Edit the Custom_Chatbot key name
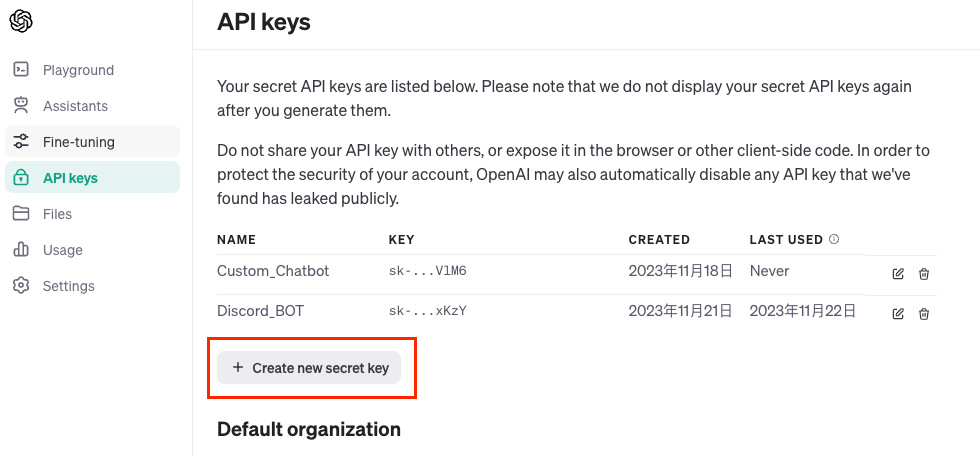Screen dimensions: 980x456 point(898,273)
